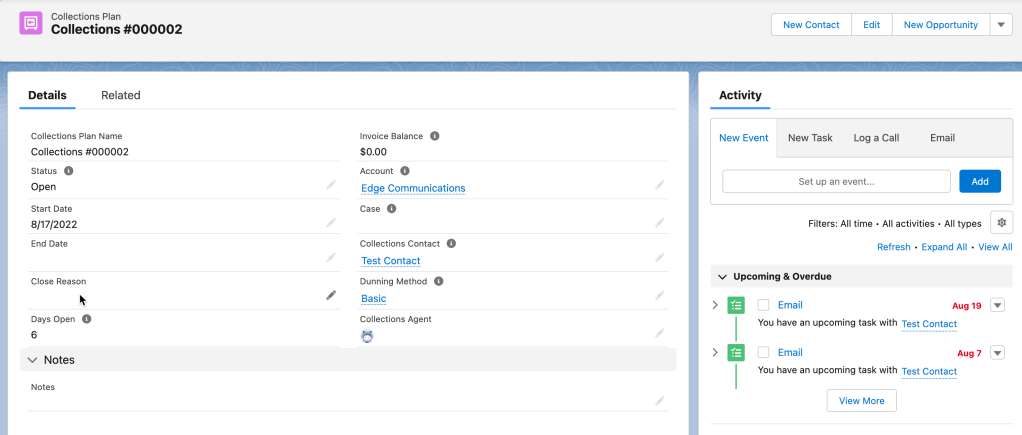Expand the Aug 19 Email task details
Screen dimensions: 1022x435
click(x=714, y=305)
